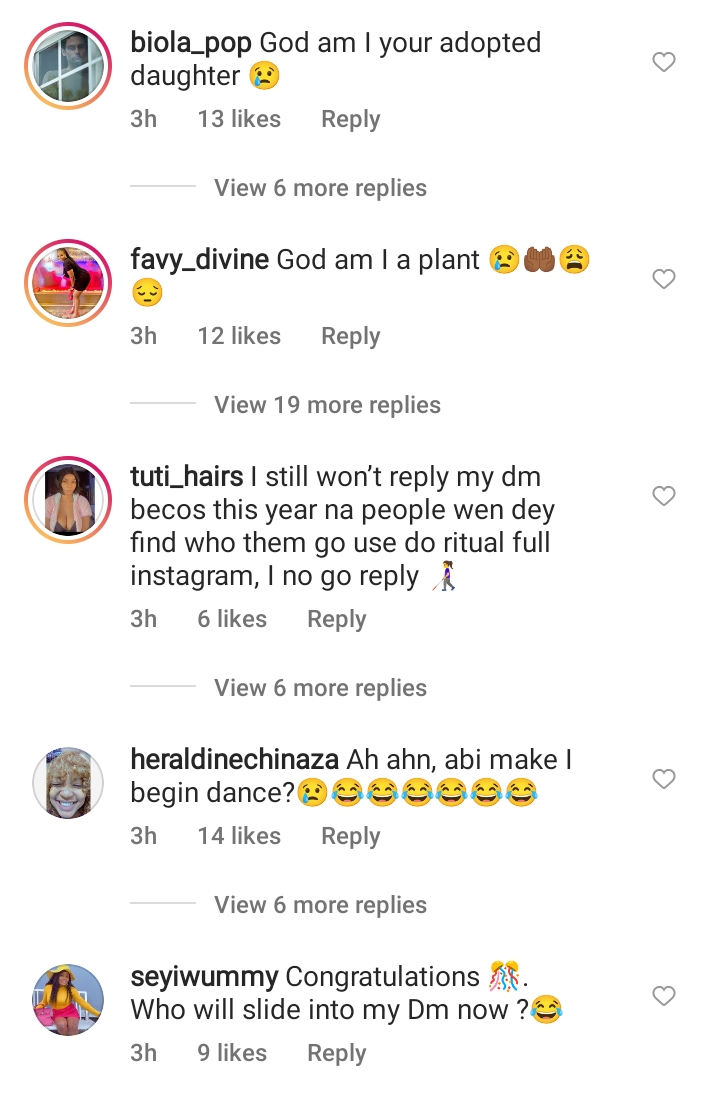Expand 6 more replies under heraldinechinaza
The width and height of the screenshot is (720, 1099).
pos(320,905)
